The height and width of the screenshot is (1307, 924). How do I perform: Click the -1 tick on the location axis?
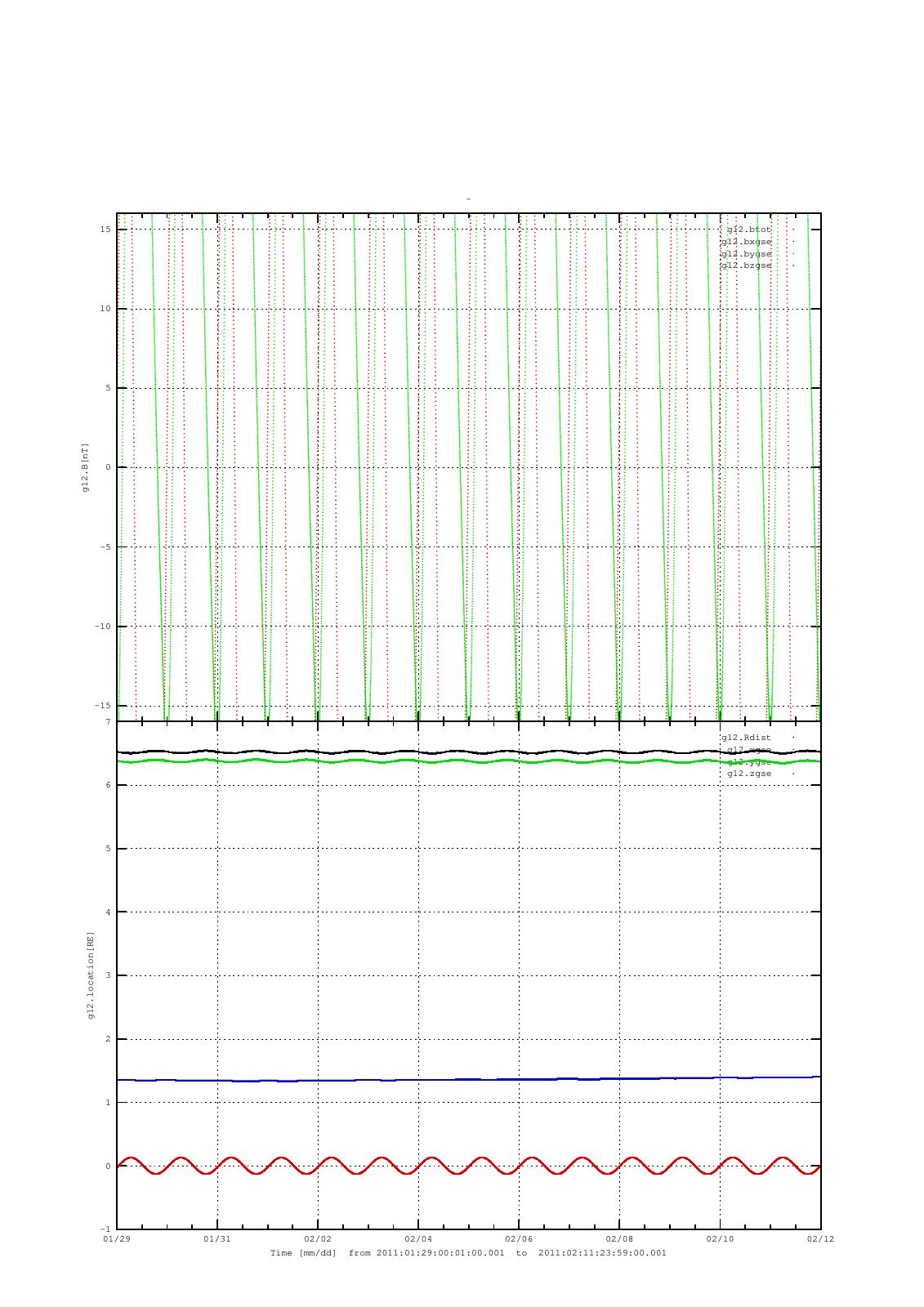(105, 1229)
